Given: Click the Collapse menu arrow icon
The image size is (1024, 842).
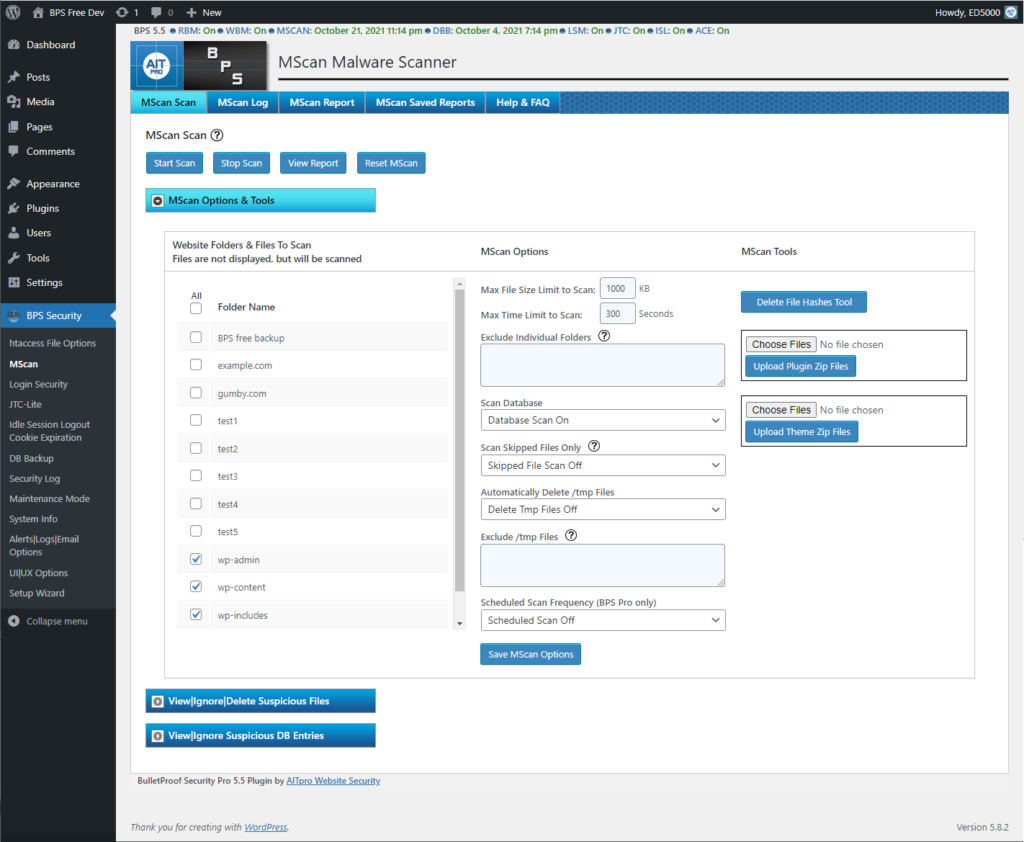Looking at the screenshot, I should pyautogui.click(x=14, y=621).
